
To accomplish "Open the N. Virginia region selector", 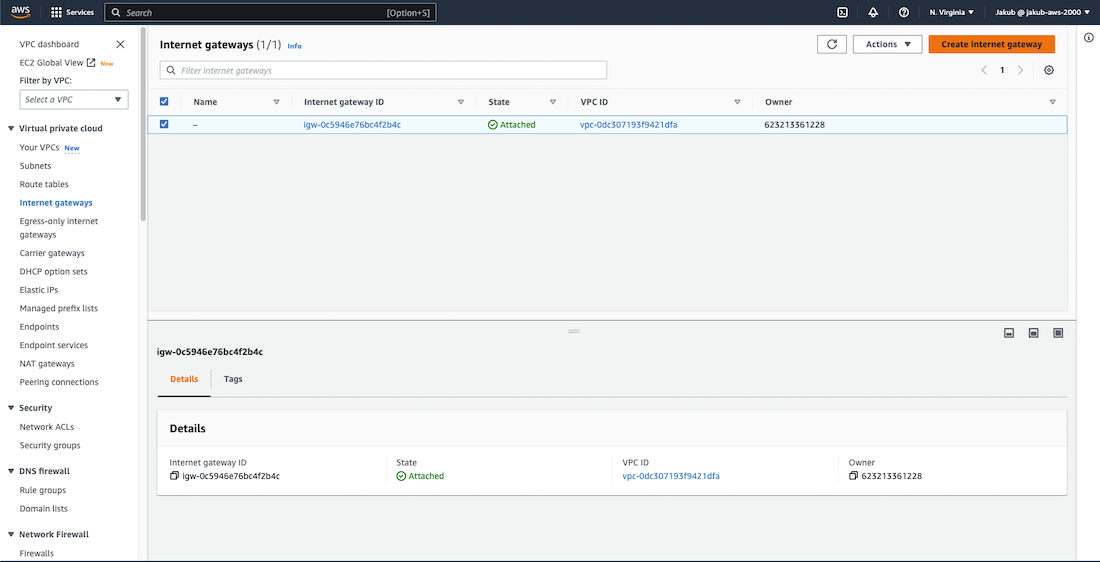I will click(951, 12).
